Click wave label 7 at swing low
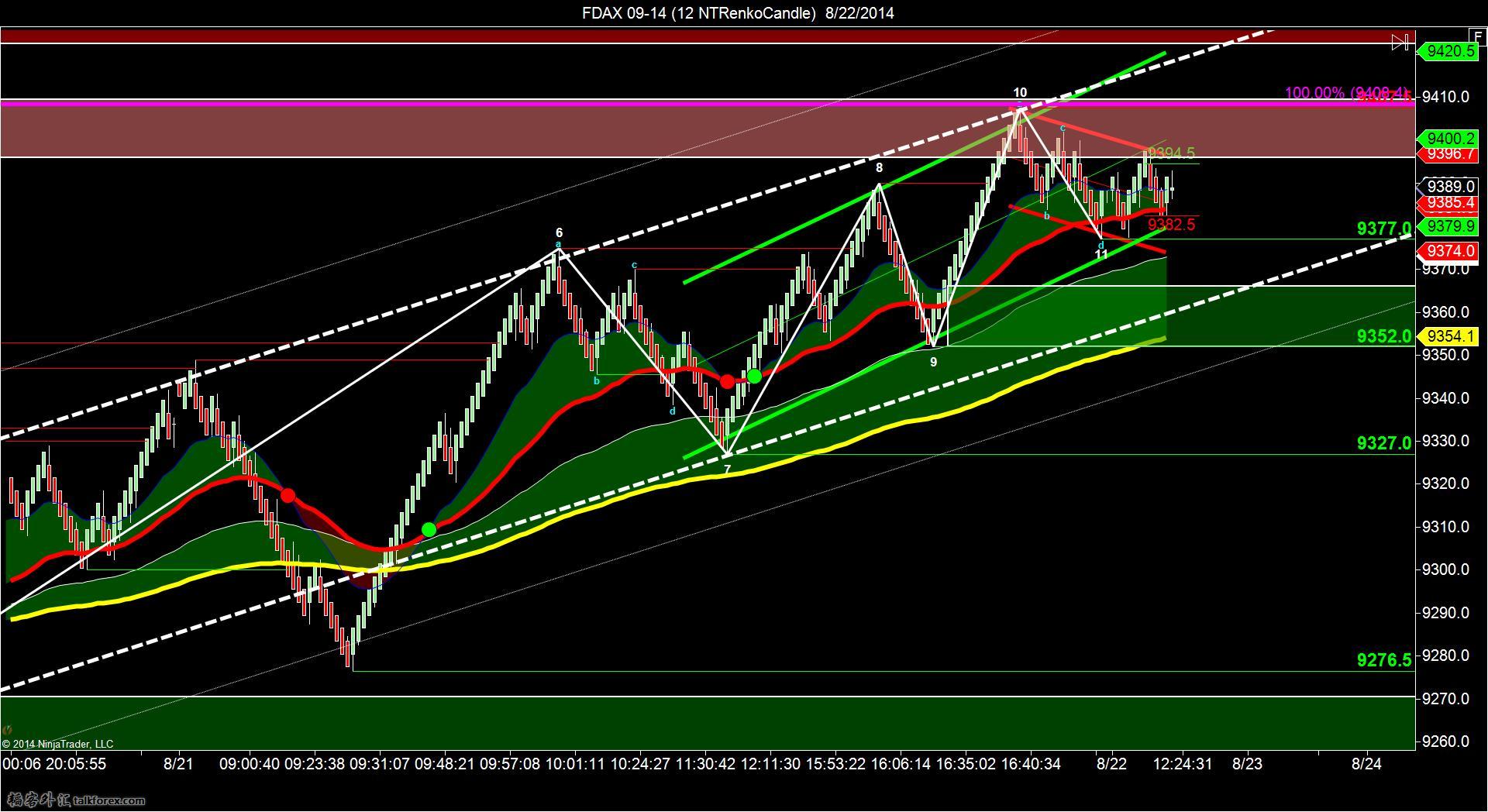This screenshot has height=812, width=1488. point(727,470)
